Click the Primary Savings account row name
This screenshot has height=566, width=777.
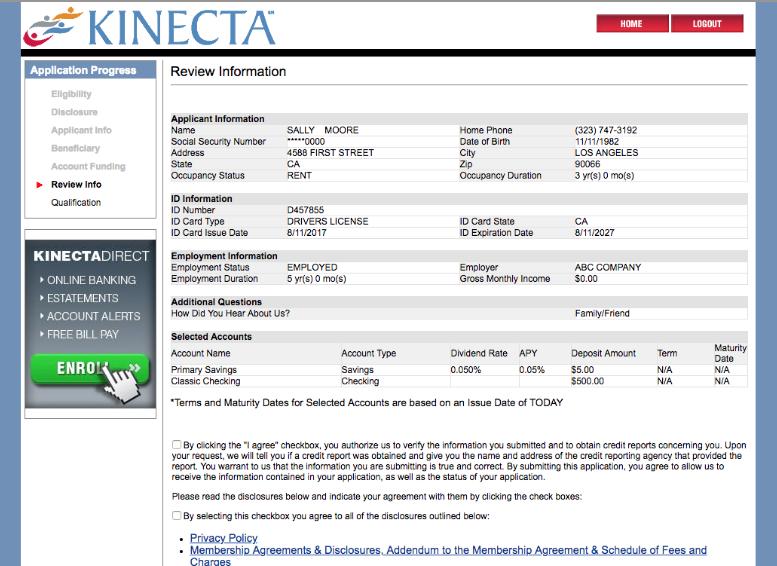pos(204,370)
